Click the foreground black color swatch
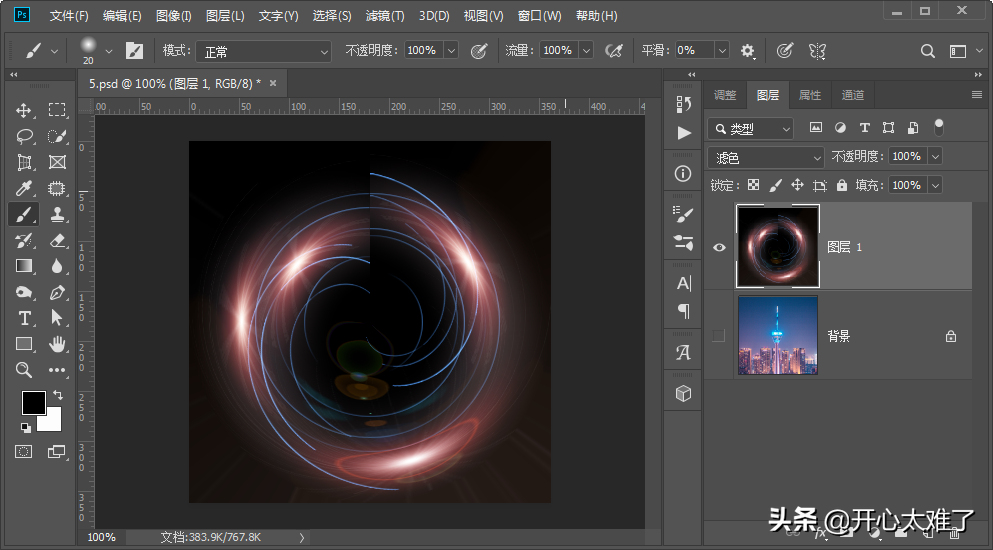Viewport: 993px width, 550px height. click(x=34, y=402)
